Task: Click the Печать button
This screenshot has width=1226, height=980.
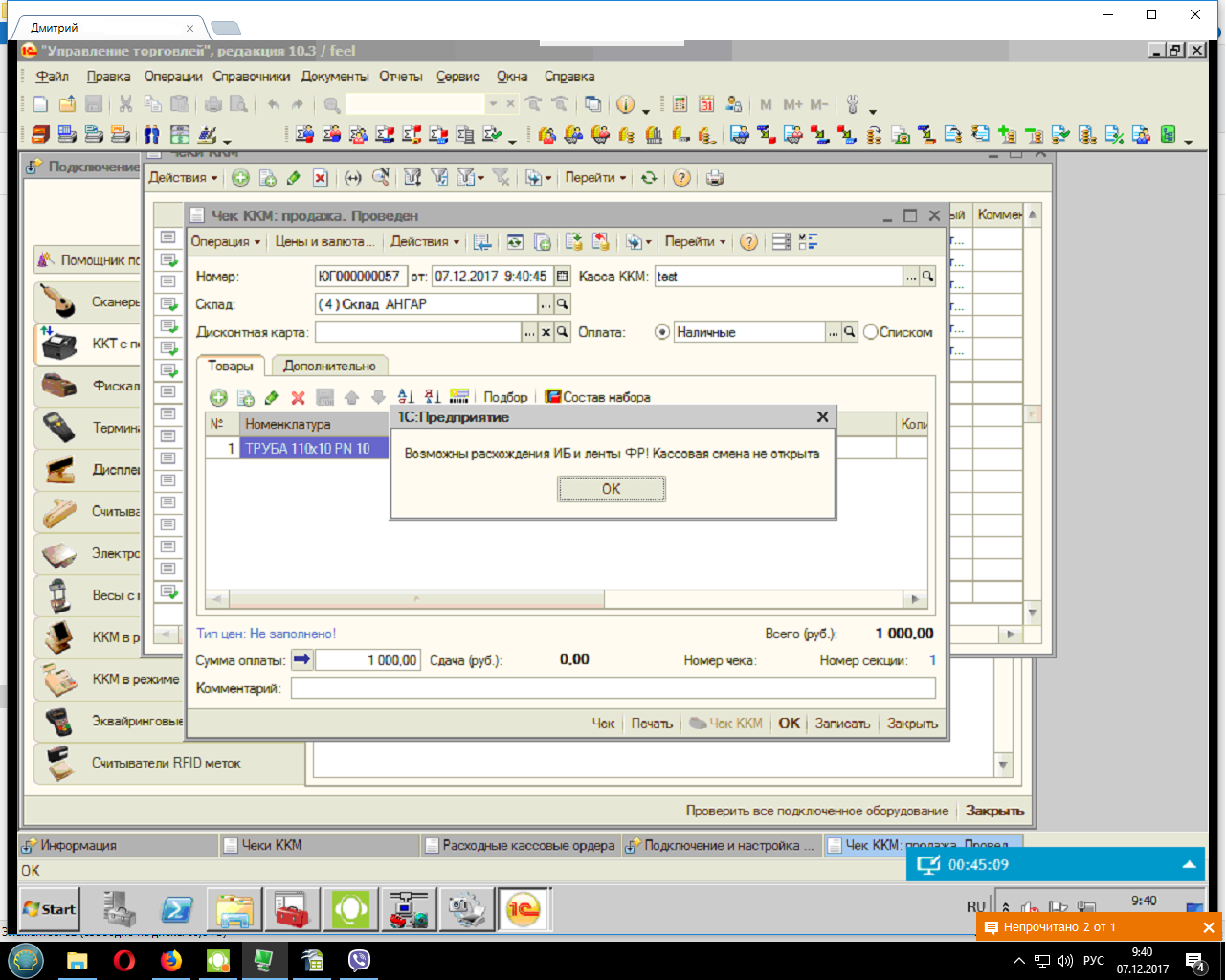Action: pos(652,724)
